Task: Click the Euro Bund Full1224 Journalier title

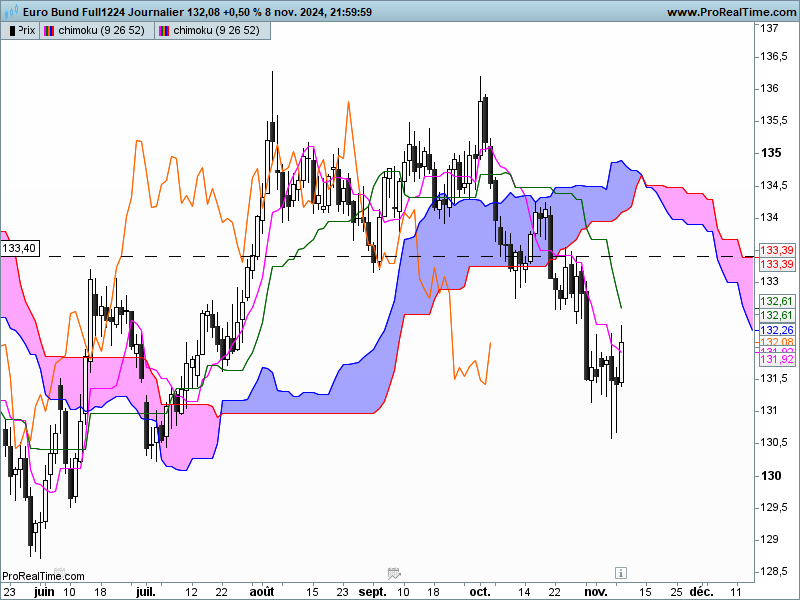Action: 104,12
